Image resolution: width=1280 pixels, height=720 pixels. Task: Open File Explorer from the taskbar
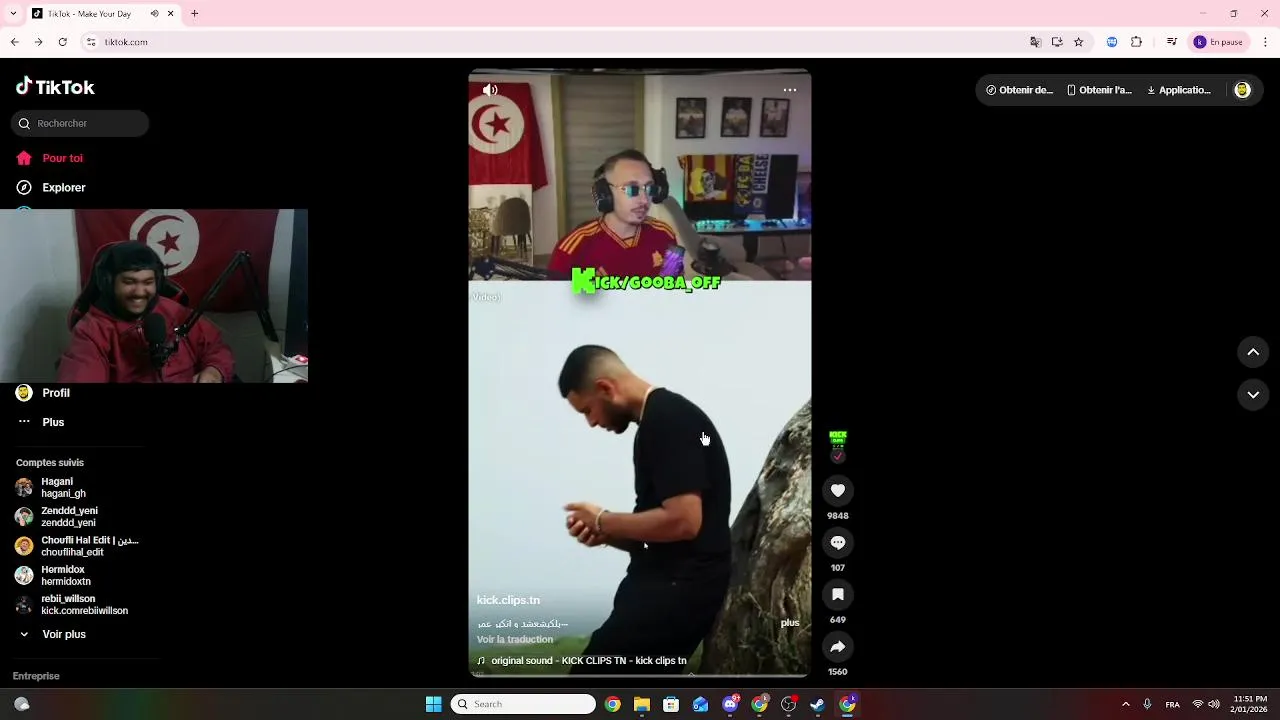point(642,704)
